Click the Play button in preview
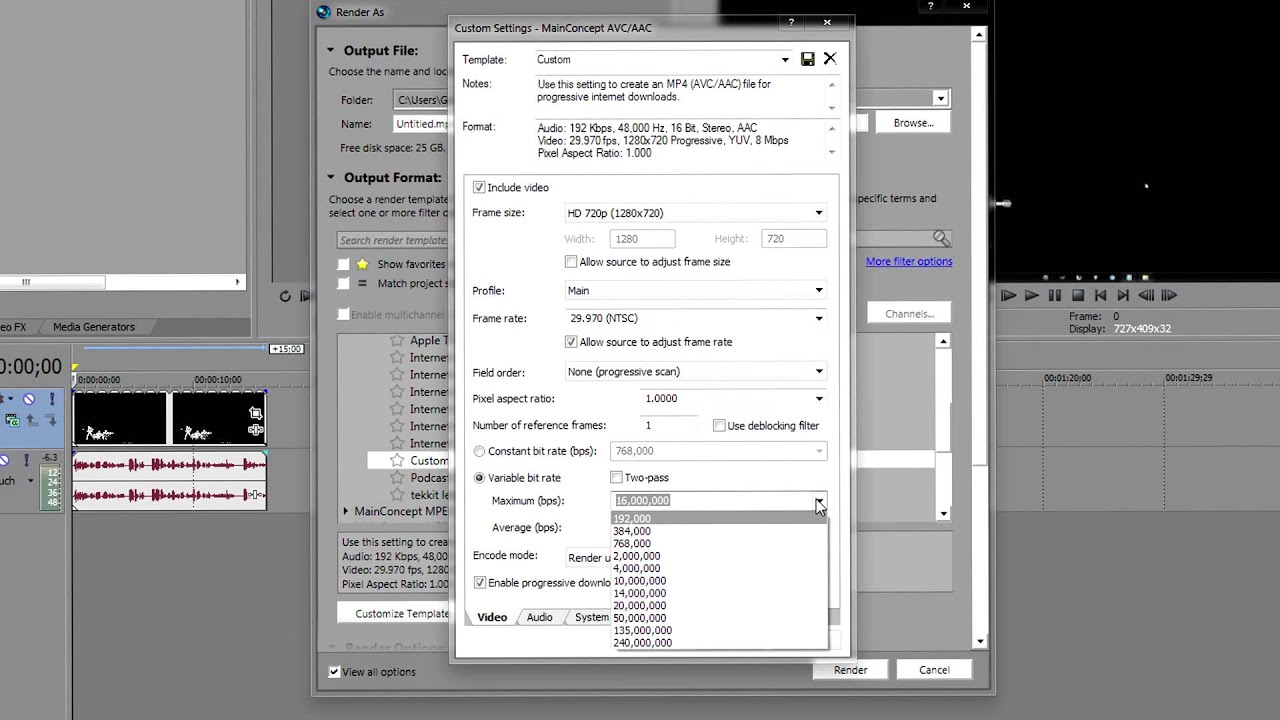The height and width of the screenshot is (720, 1280). point(1031,295)
